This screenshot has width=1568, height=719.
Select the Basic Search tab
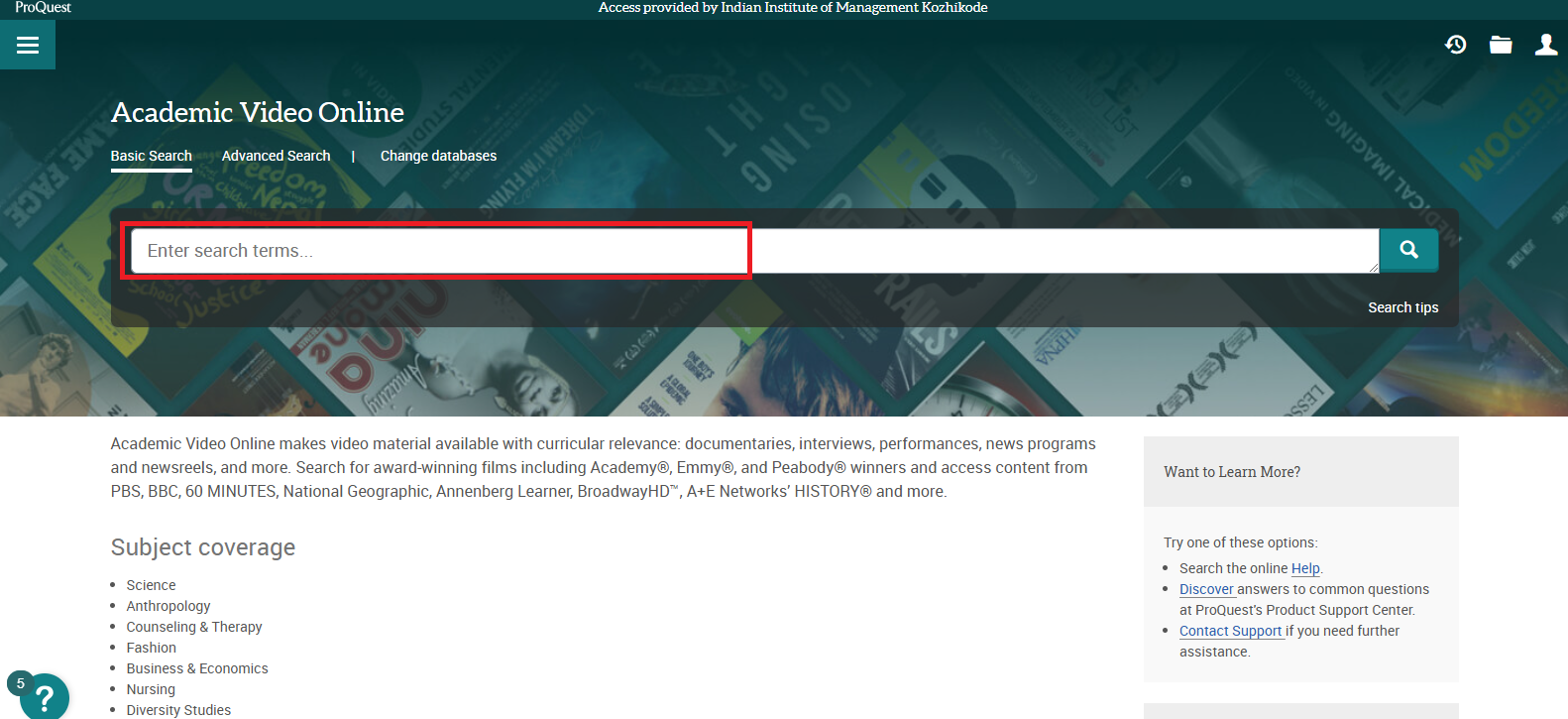[x=151, y=156]
